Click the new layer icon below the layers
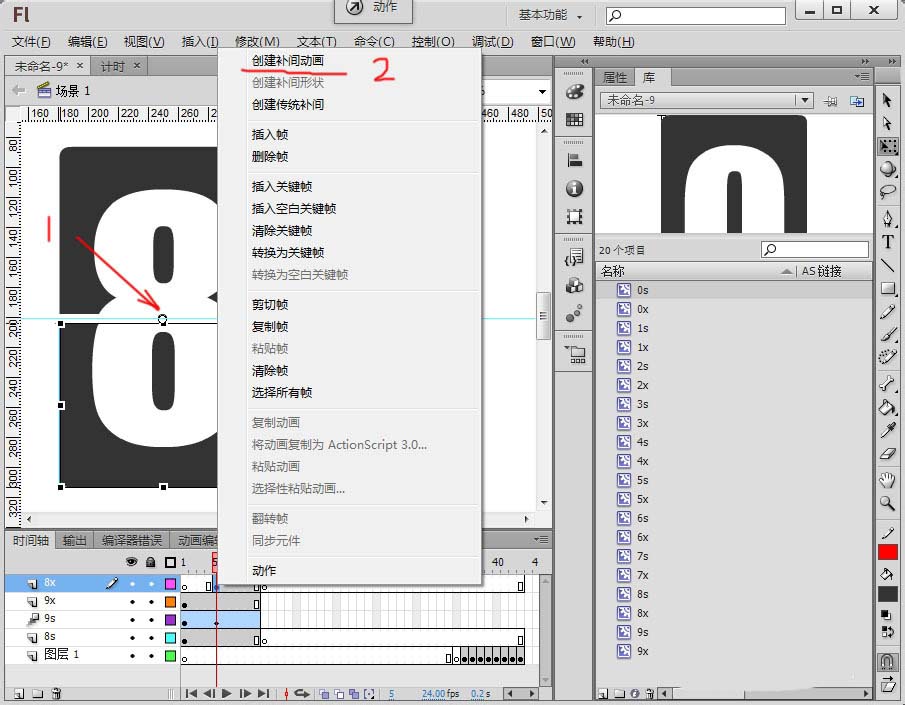The image size is (905, 705). coord(18,693)
